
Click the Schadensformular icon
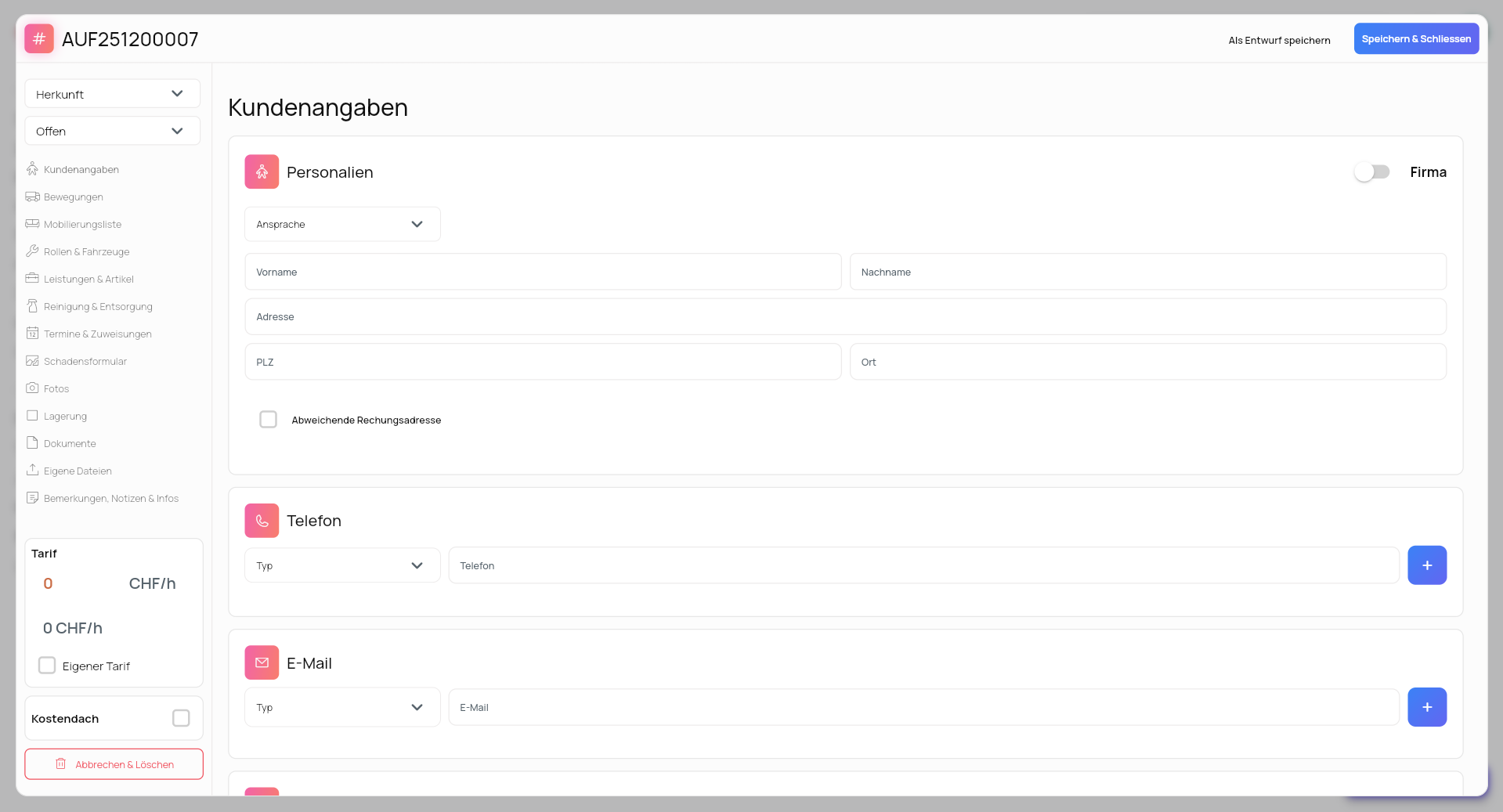coord(32,361)
